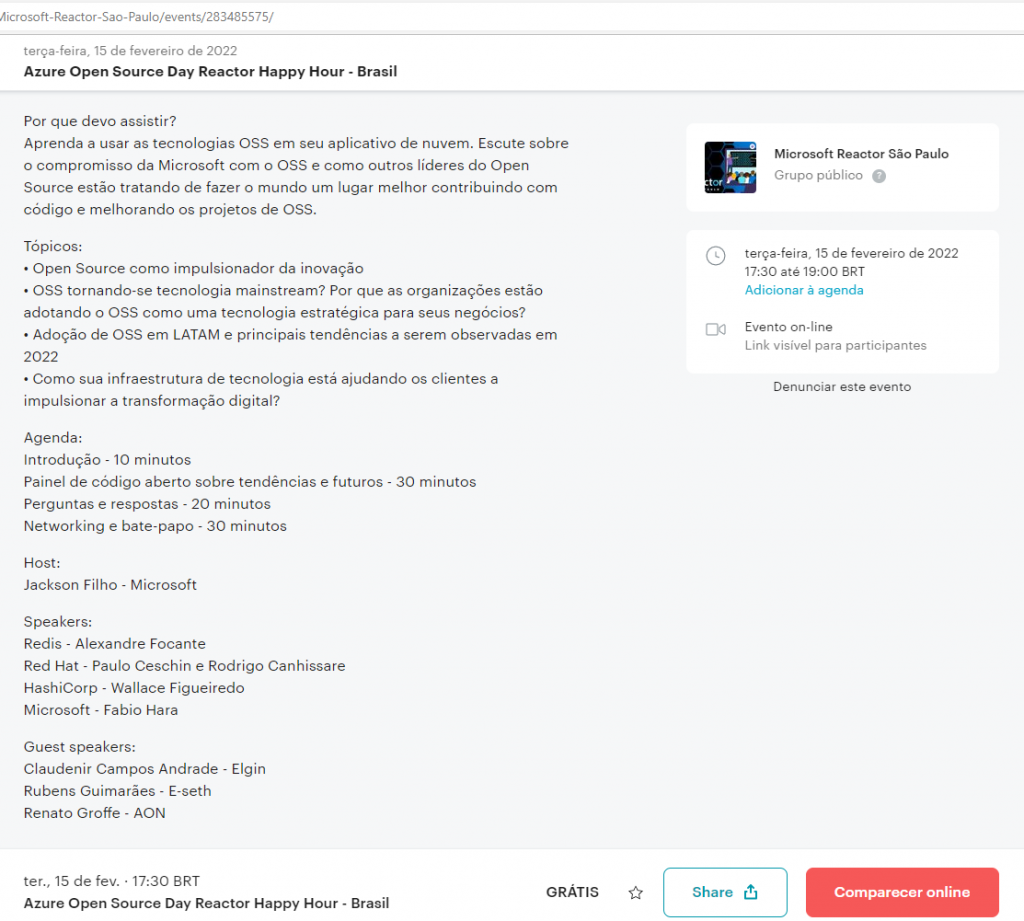Open Microsoft Reactor São Paulo group thumbnail
The height and width of the screenshot is (921, 1024).
click(730, 167)
